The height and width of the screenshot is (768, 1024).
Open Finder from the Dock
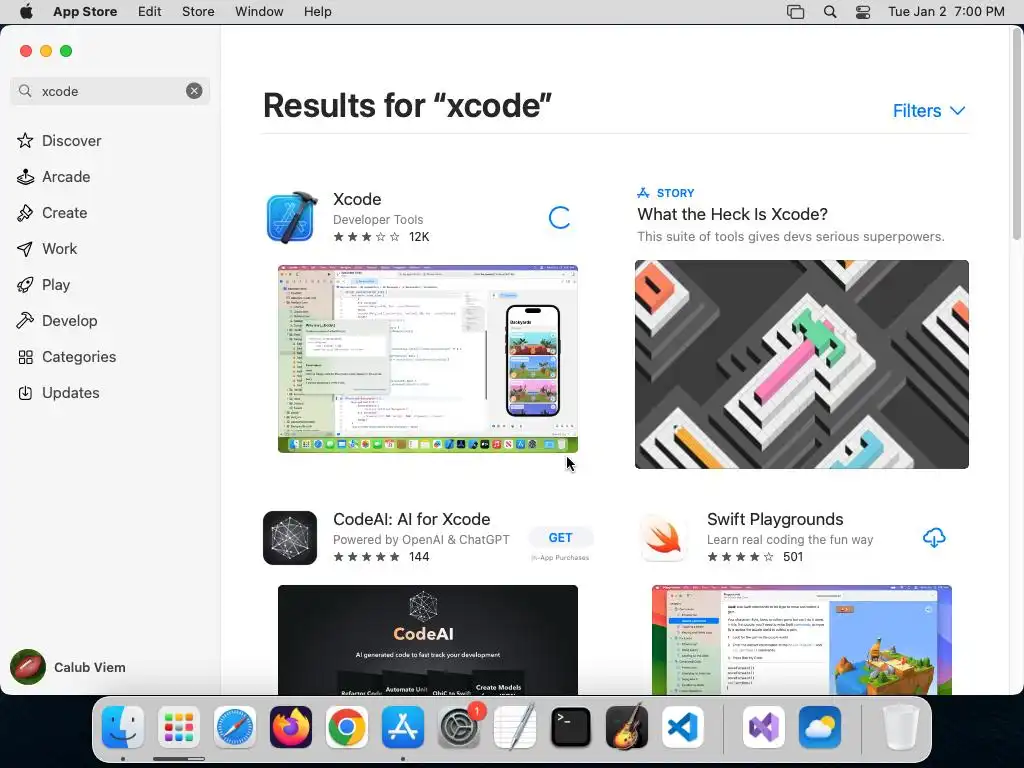(123, 727)
